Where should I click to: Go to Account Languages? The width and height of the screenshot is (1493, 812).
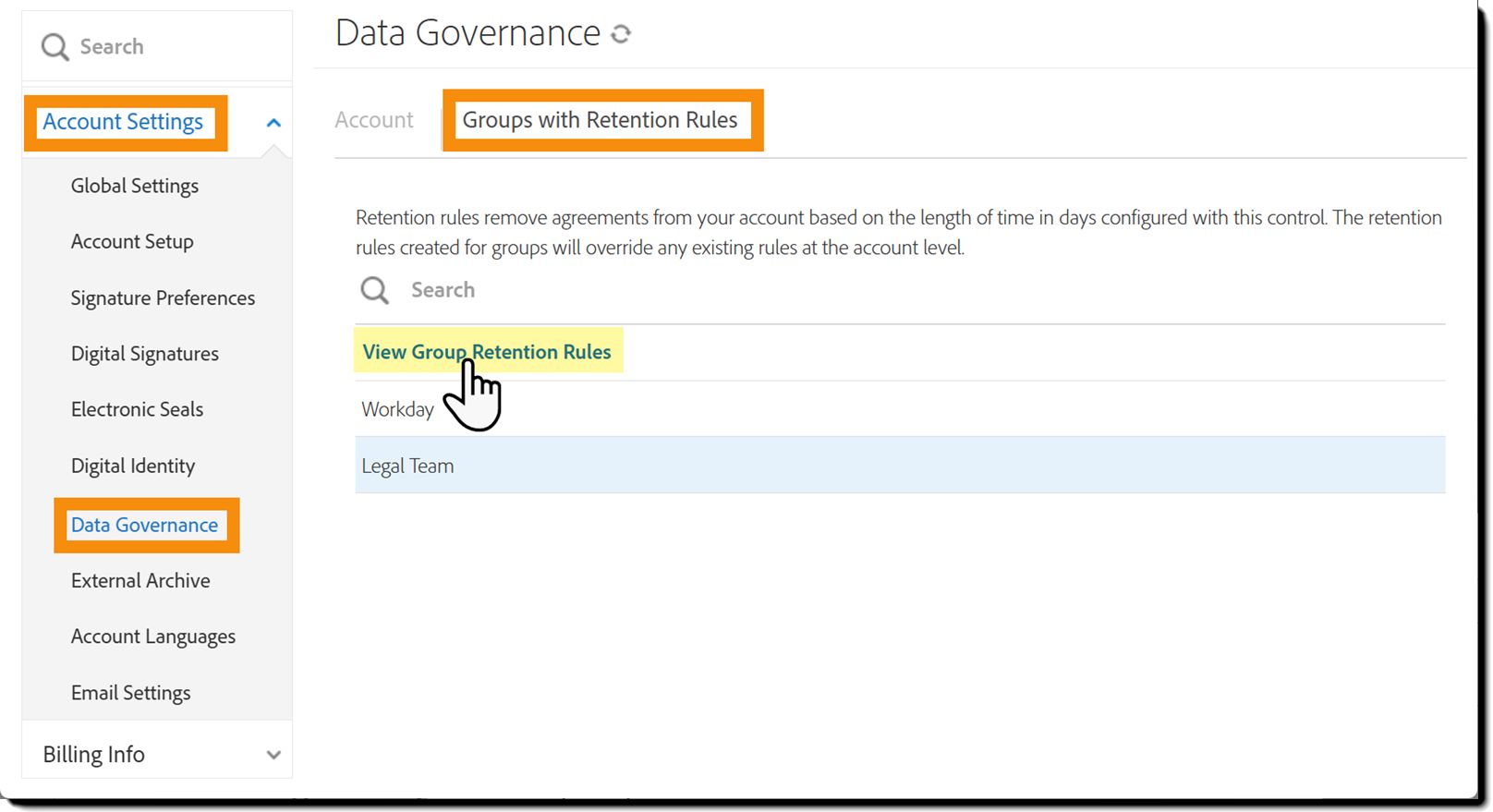point(153,637)
